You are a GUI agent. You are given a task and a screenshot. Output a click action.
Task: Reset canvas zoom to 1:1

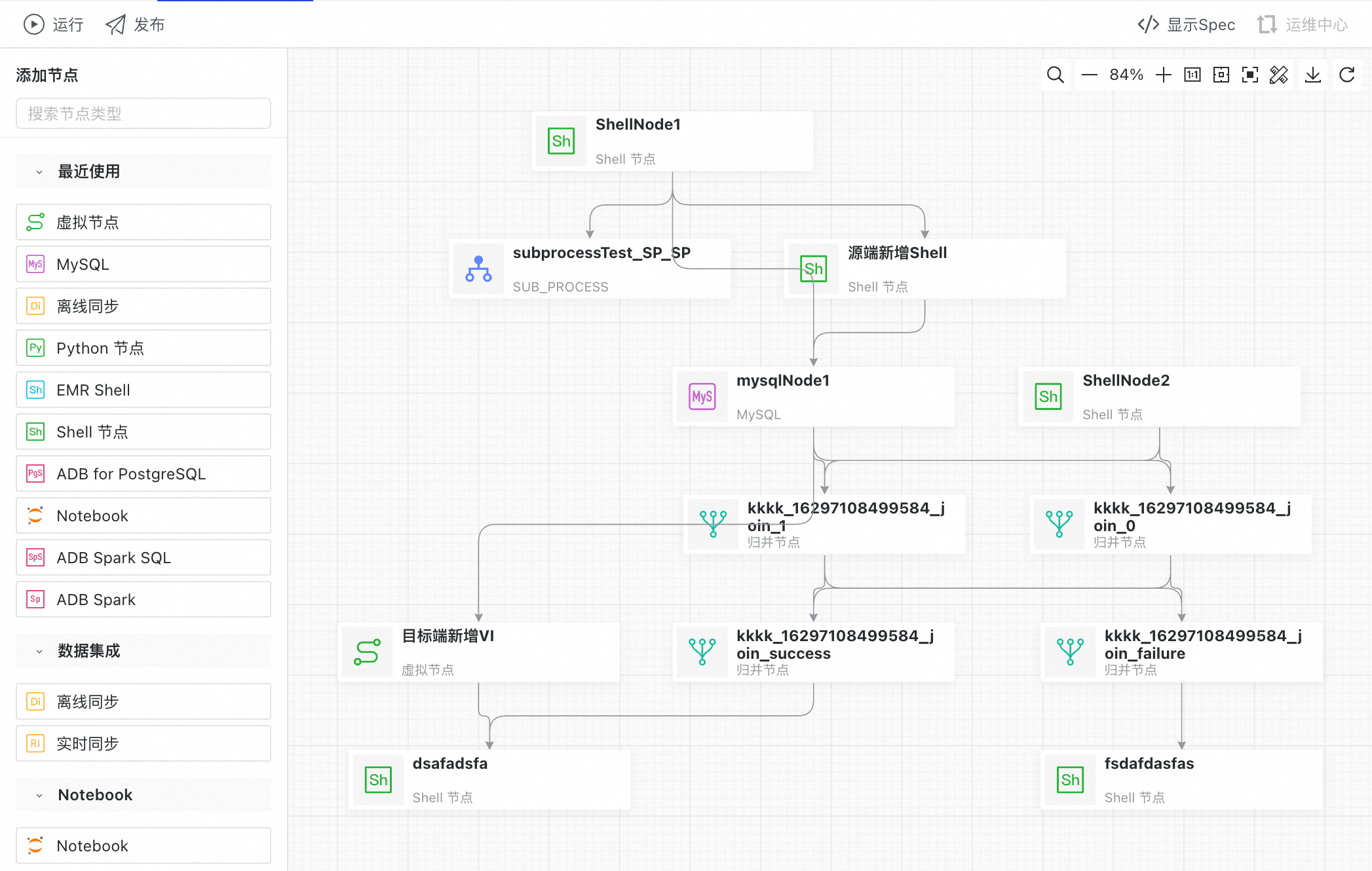pos(1192,75)
